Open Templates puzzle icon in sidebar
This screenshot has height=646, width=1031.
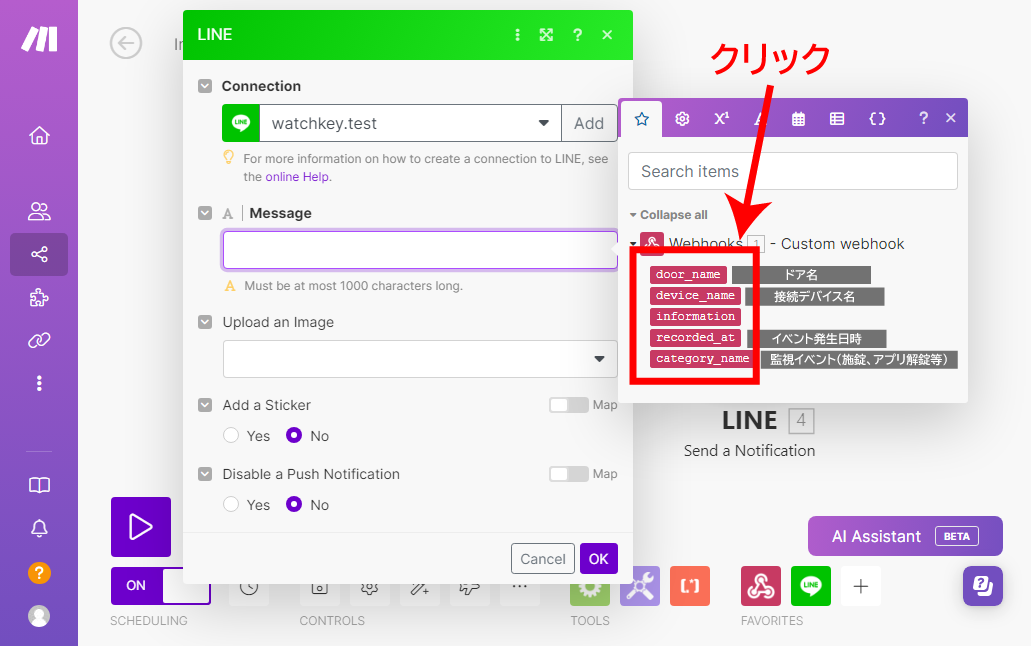click(x=39, y=297)
